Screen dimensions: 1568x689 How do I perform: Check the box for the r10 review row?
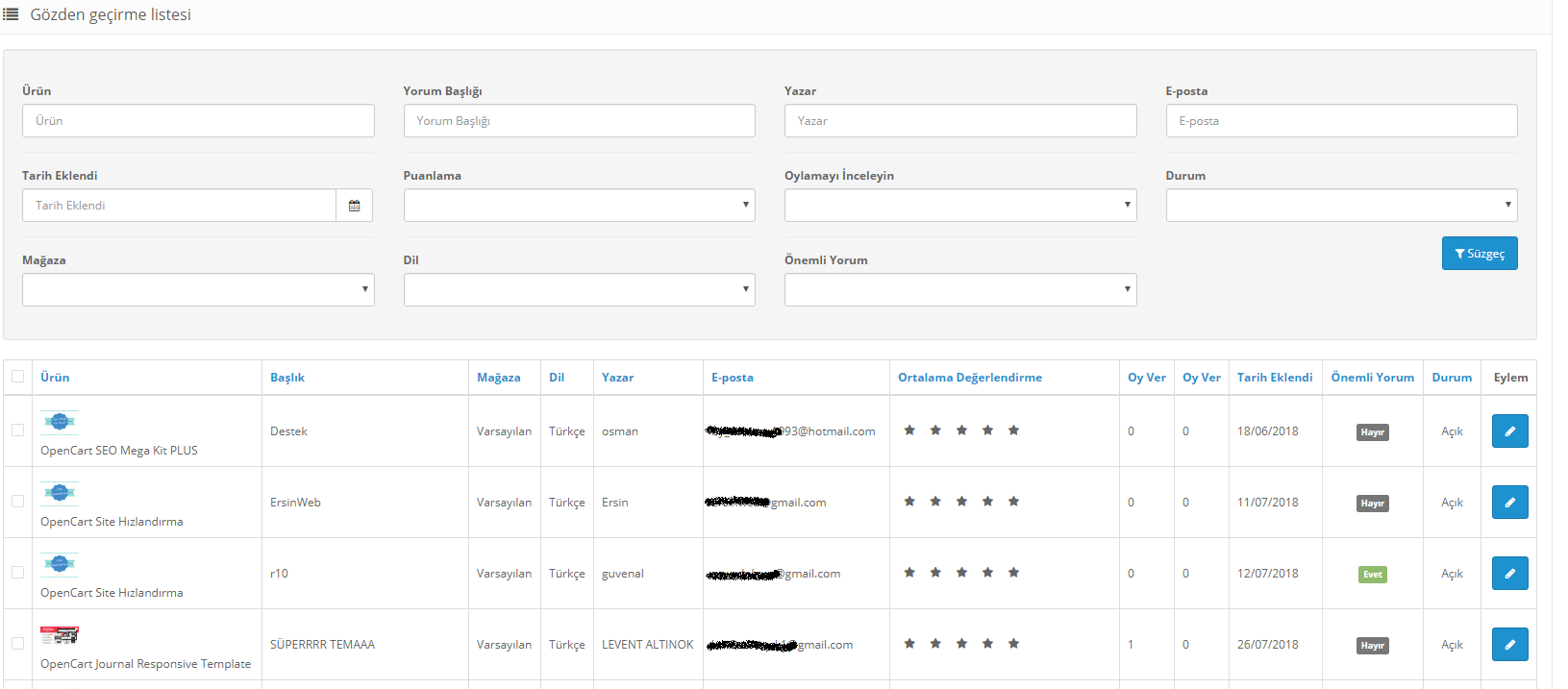pyautogui.click(x=17, y=573)
